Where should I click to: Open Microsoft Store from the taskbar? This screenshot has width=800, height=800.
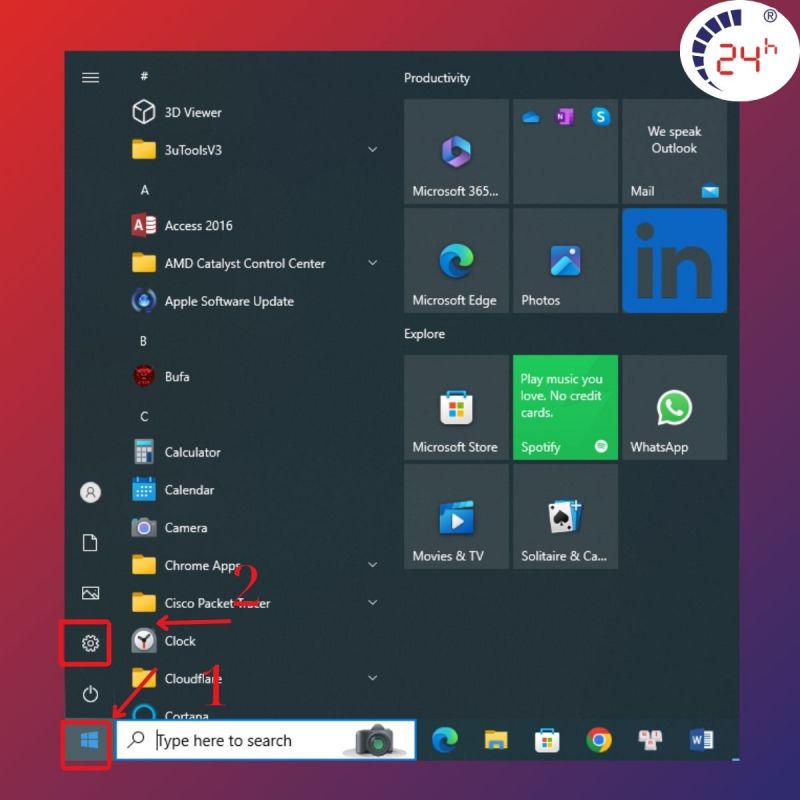(547, 740)
